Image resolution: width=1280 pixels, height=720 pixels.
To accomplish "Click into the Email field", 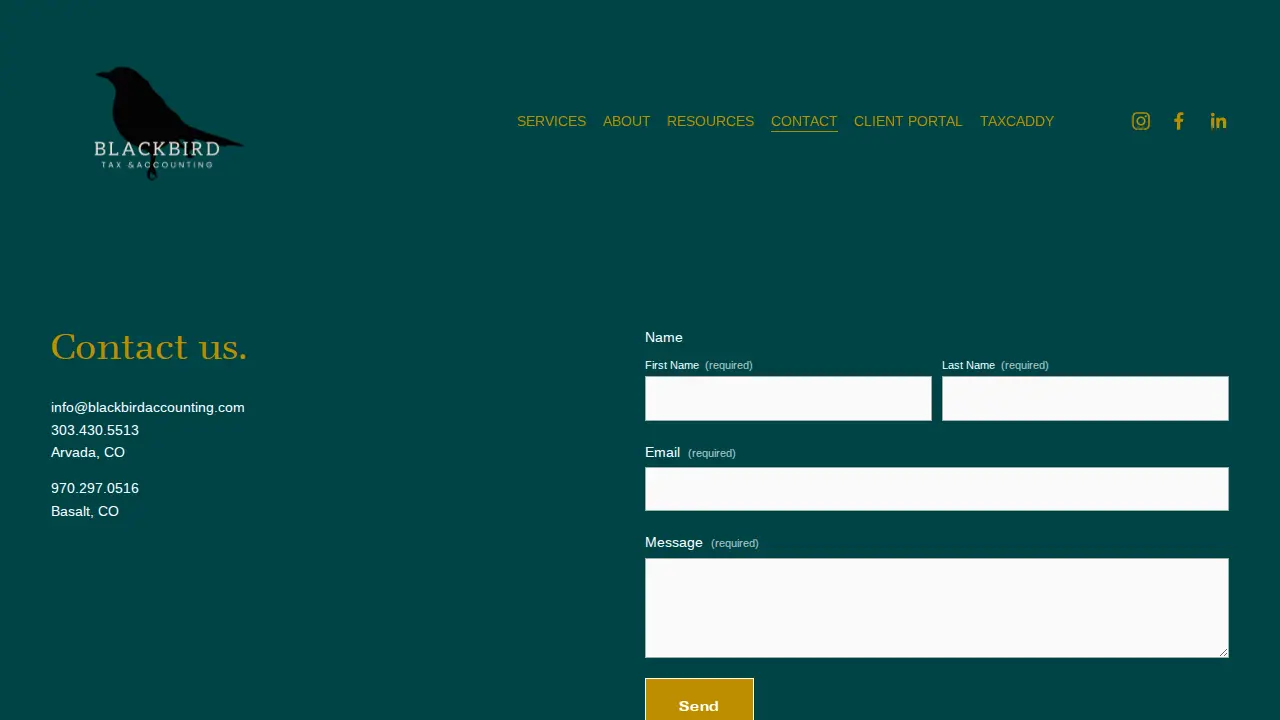I will (x=937, y=489).
